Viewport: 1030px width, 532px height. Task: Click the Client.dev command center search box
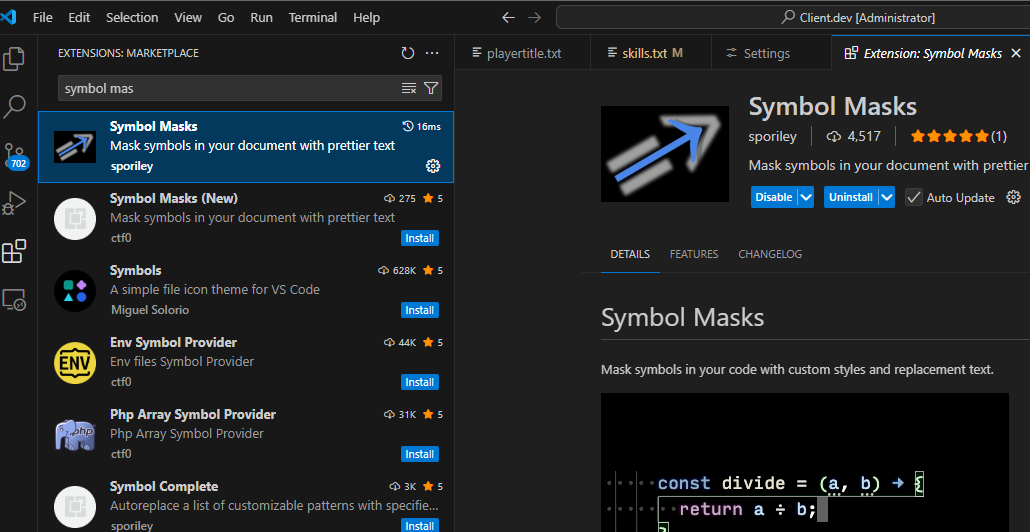(793, 18)
